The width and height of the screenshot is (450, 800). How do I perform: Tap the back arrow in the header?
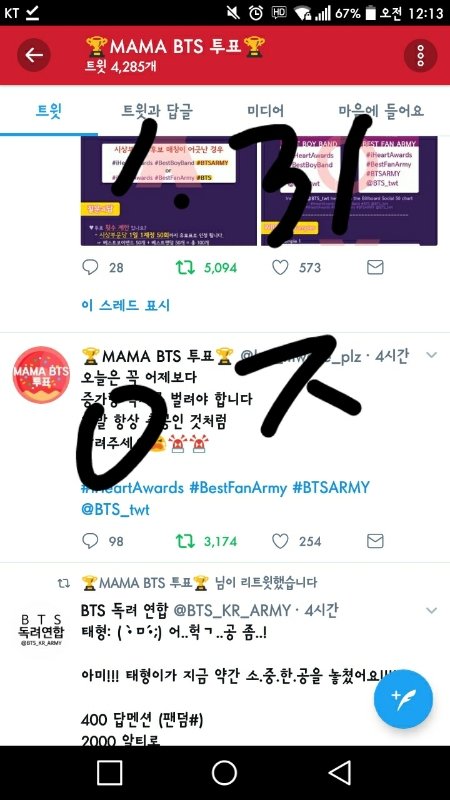tap(34, 55)
